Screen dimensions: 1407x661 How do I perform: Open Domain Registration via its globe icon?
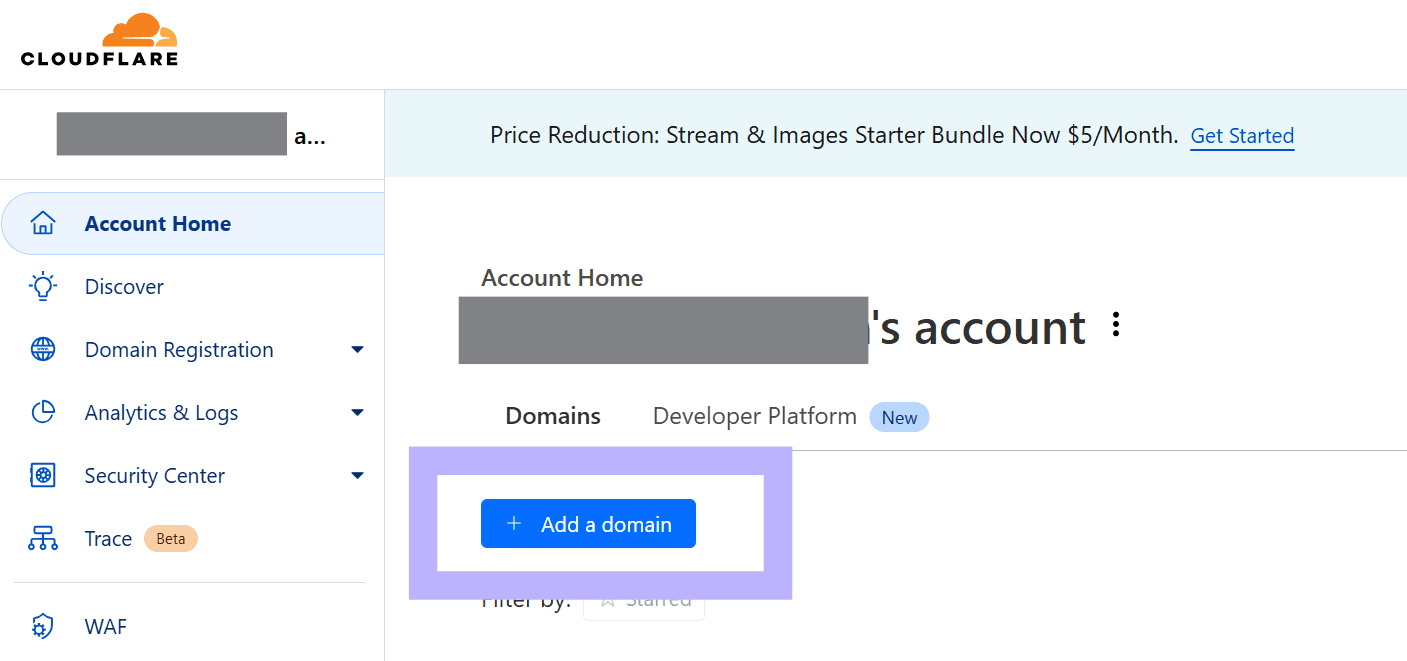click(43, 349)
